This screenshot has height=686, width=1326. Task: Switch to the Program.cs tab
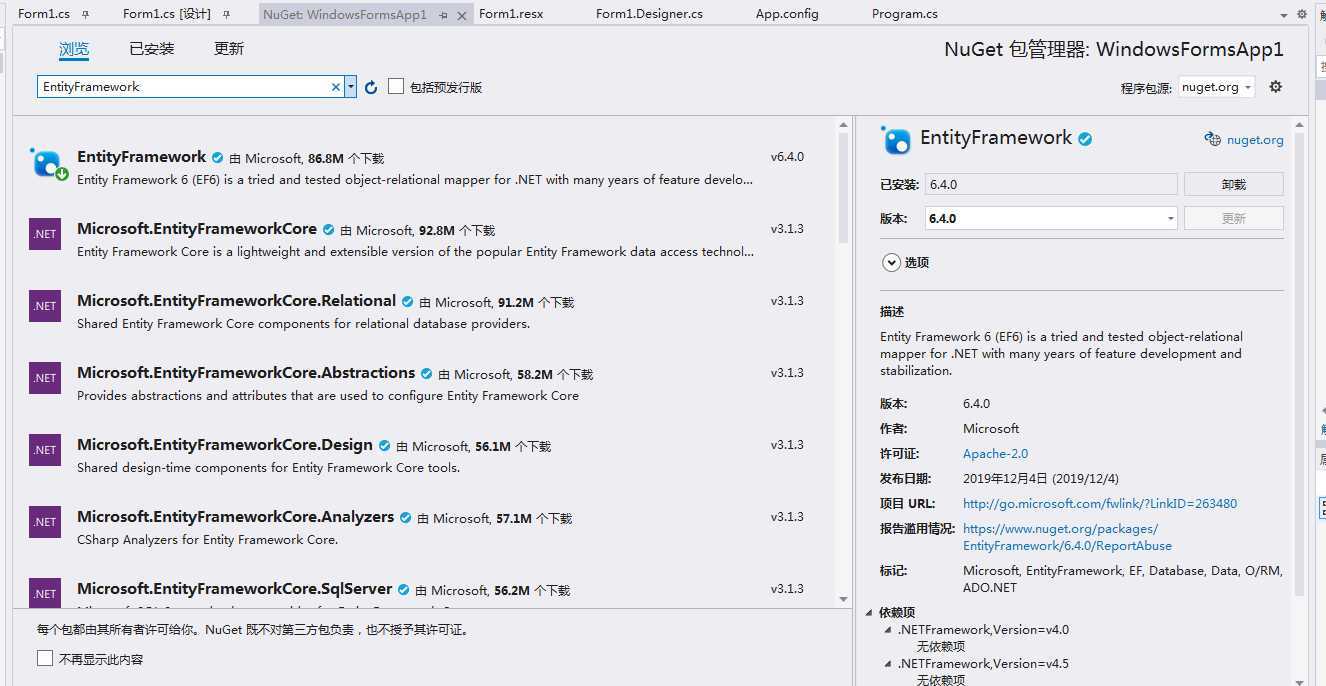tap(905, 14)
